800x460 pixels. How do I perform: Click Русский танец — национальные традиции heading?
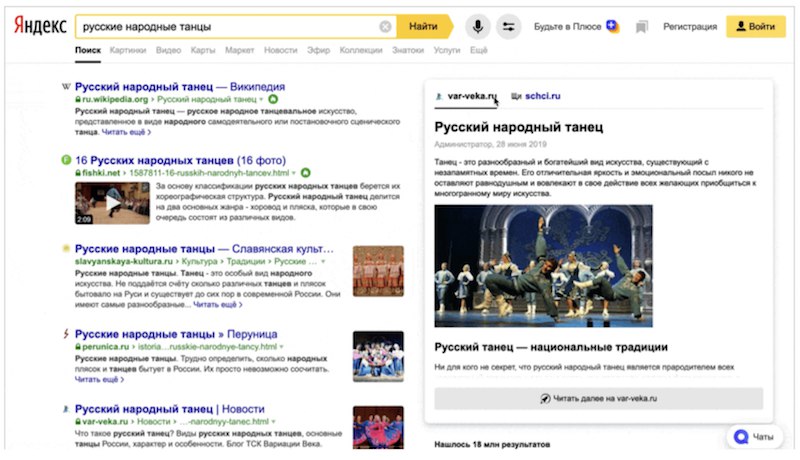click(x=551, y=347)
